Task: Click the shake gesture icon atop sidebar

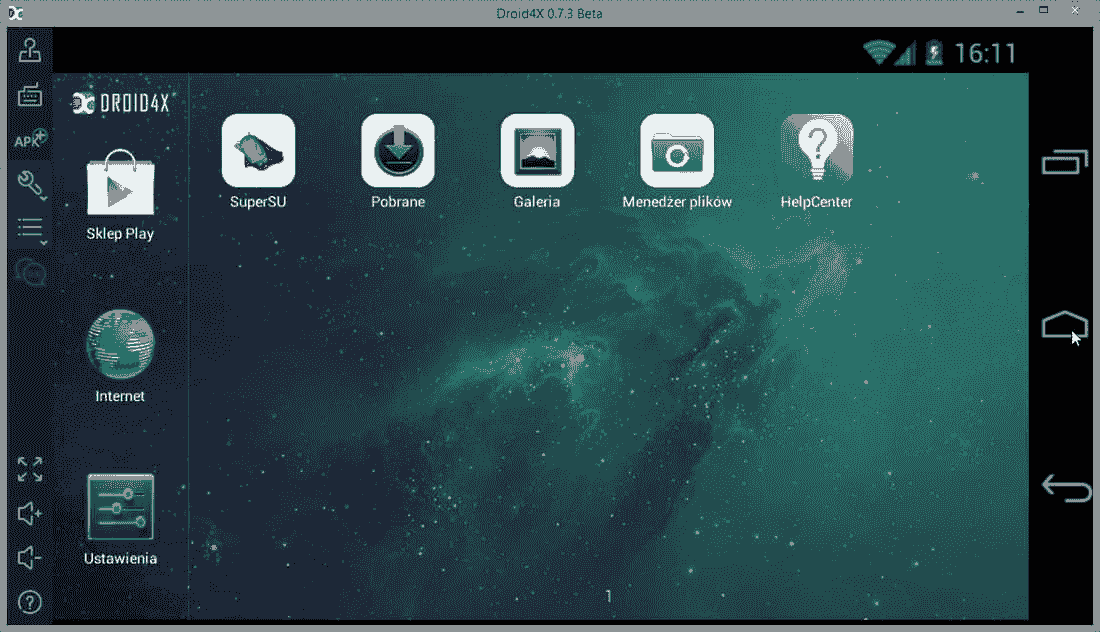Action: pos(28,48)
